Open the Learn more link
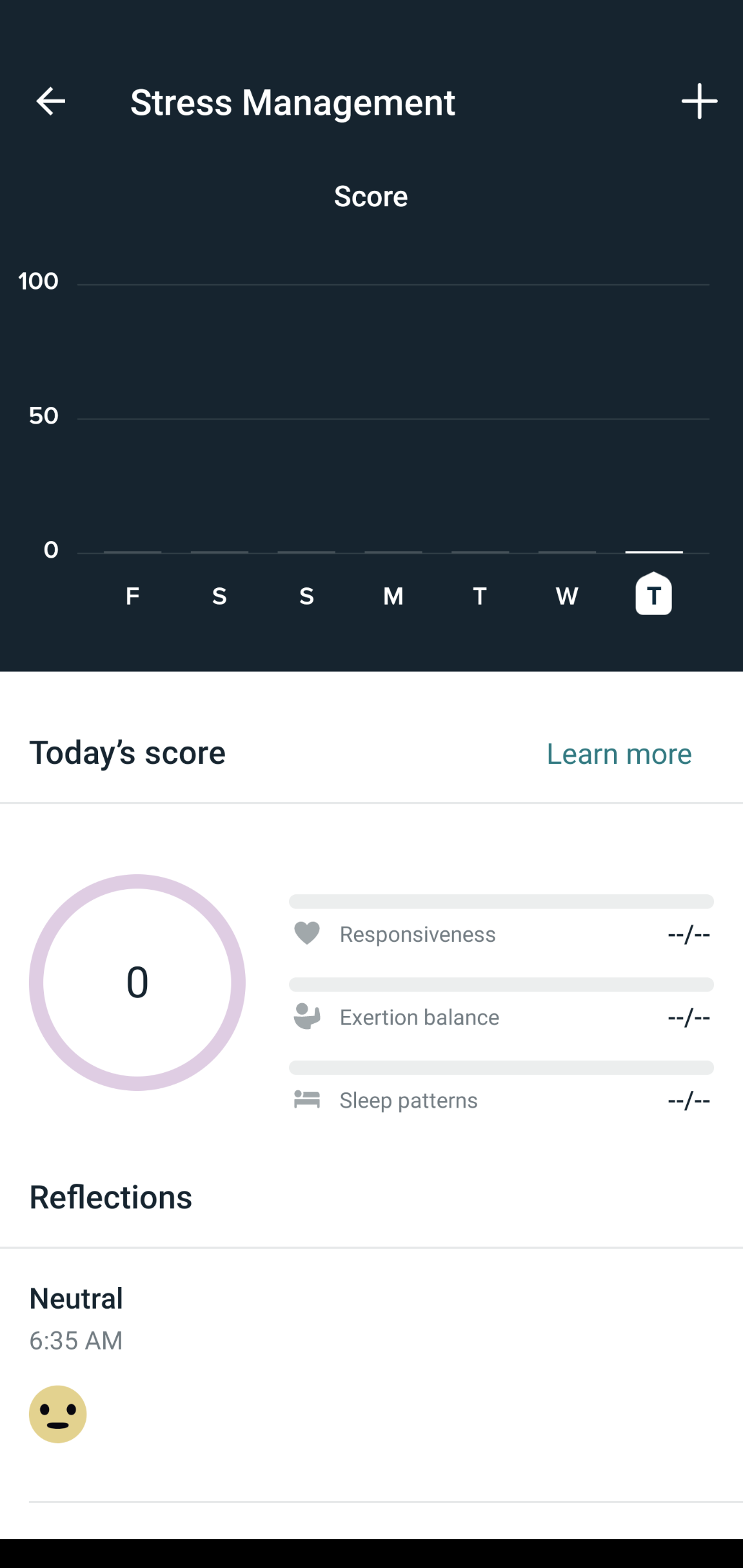This screenshot has height=1568, width=743. pyautogui.click(x=619, y=754)
